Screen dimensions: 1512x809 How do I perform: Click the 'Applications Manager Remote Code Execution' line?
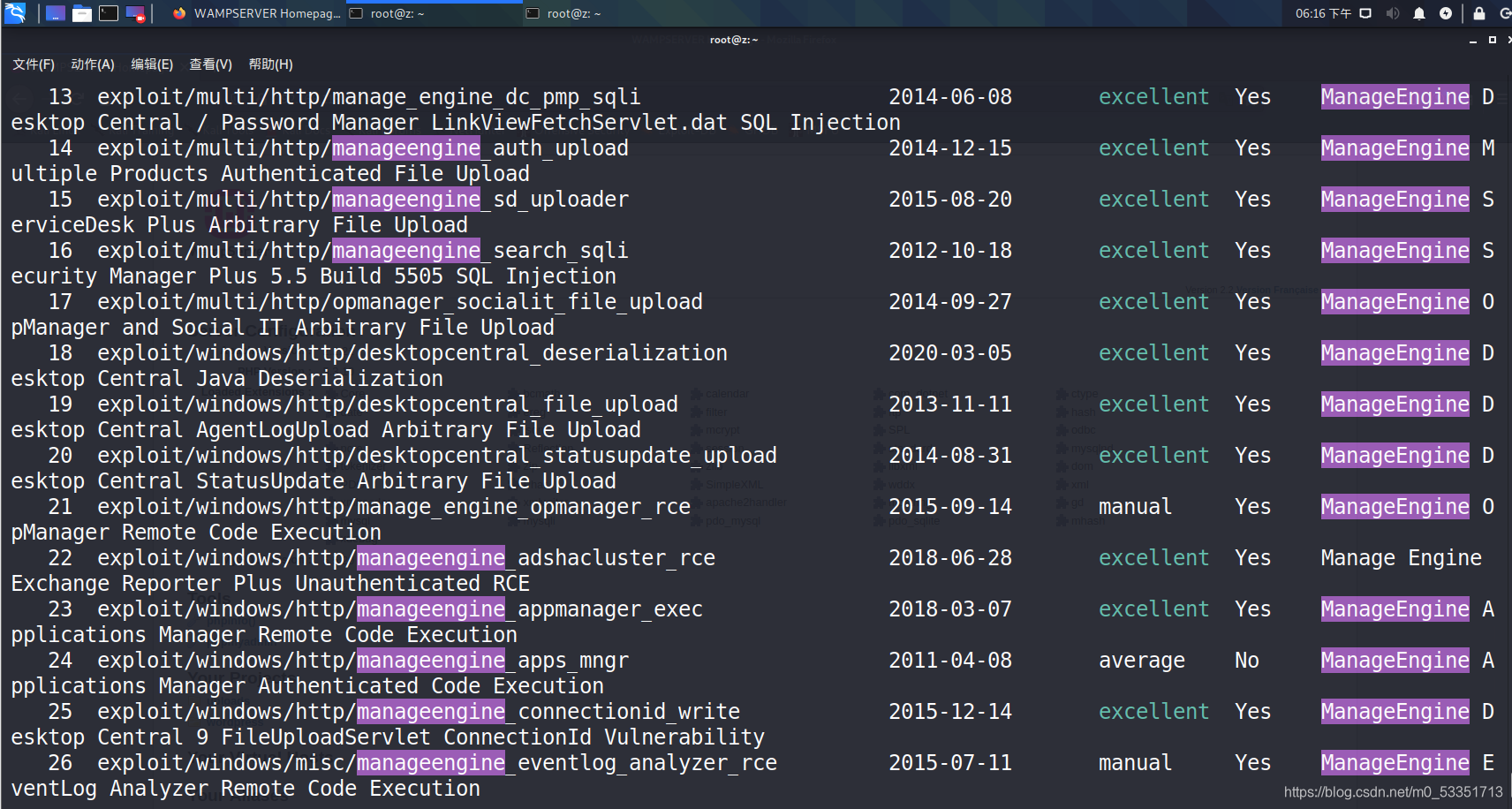[x=264, y=634]
